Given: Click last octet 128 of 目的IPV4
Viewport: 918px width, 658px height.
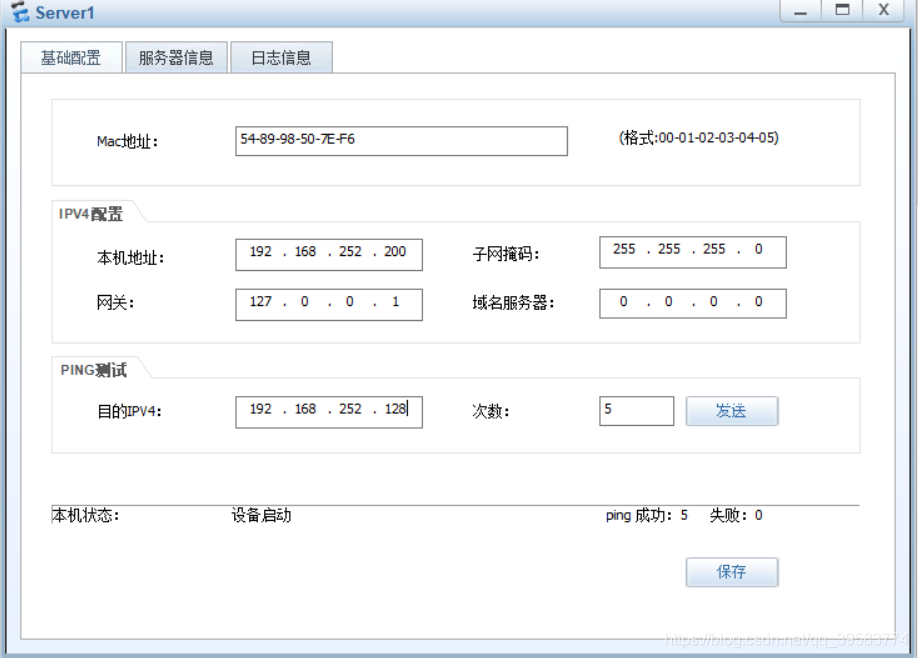Looking at the screenshot, I should click(x=395, y=410).
